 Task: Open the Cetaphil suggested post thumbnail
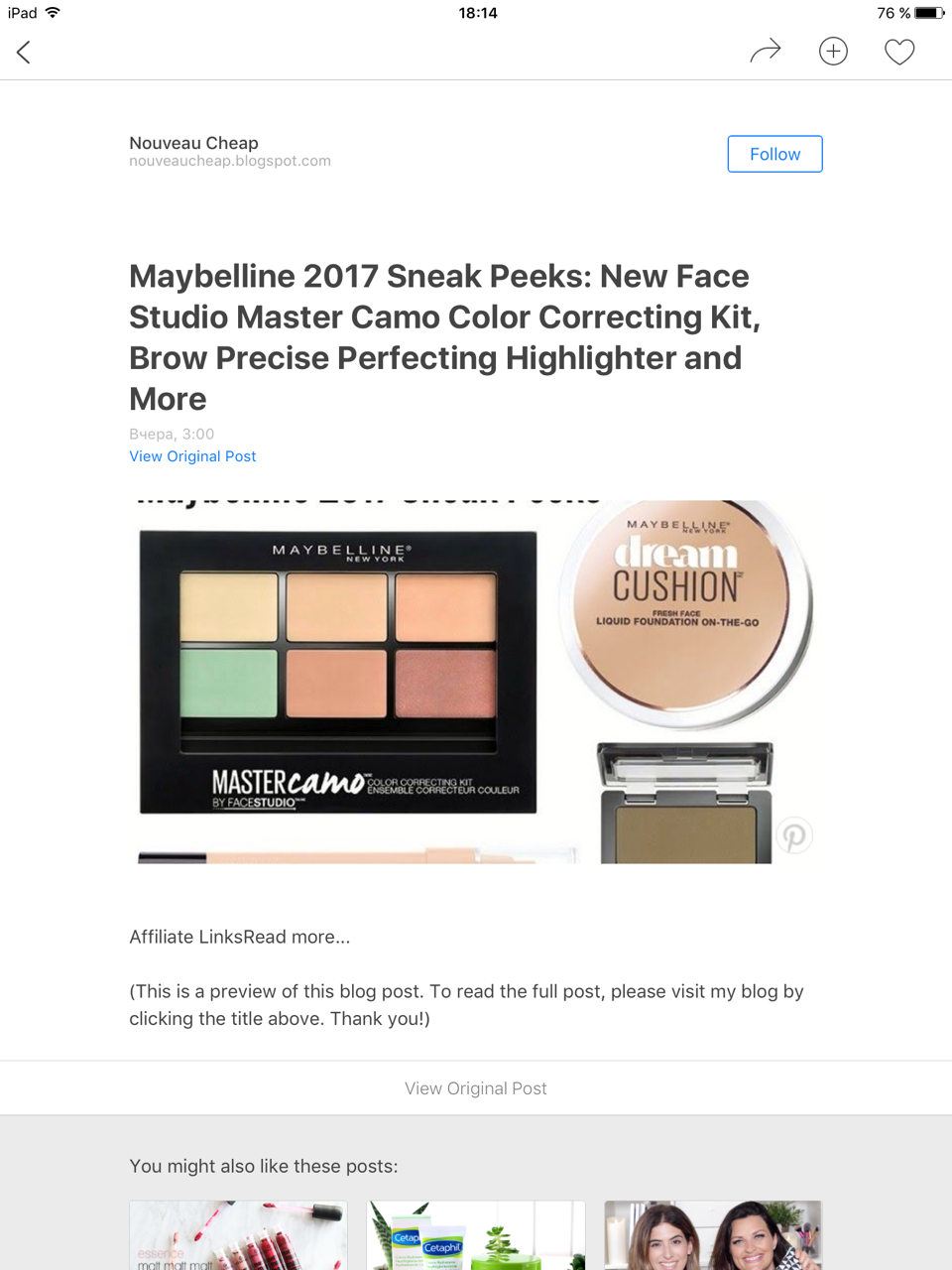click(476, 1235)
